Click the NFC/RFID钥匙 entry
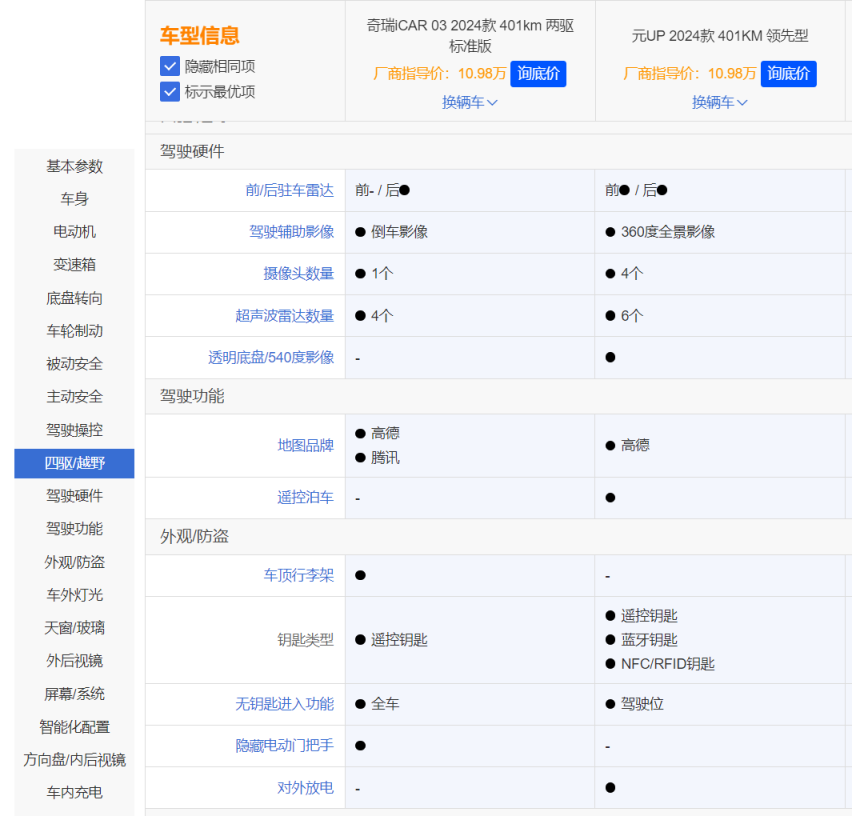852x816 pixels. pos(668,664)
